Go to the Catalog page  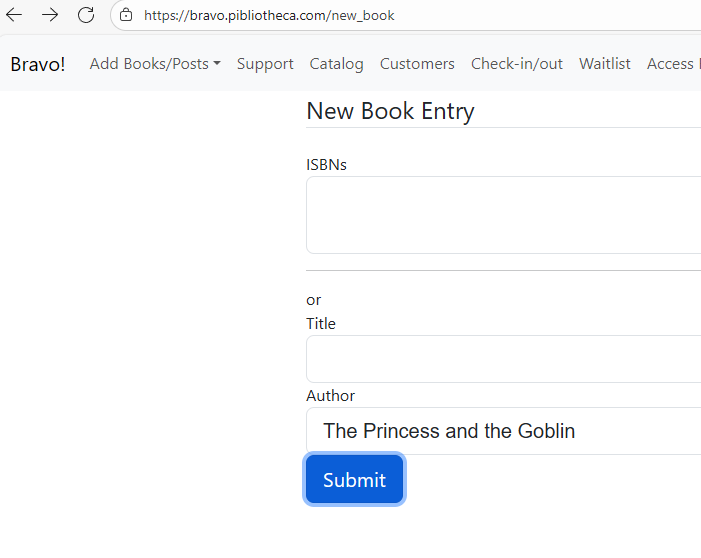click(x=336, y=64)
